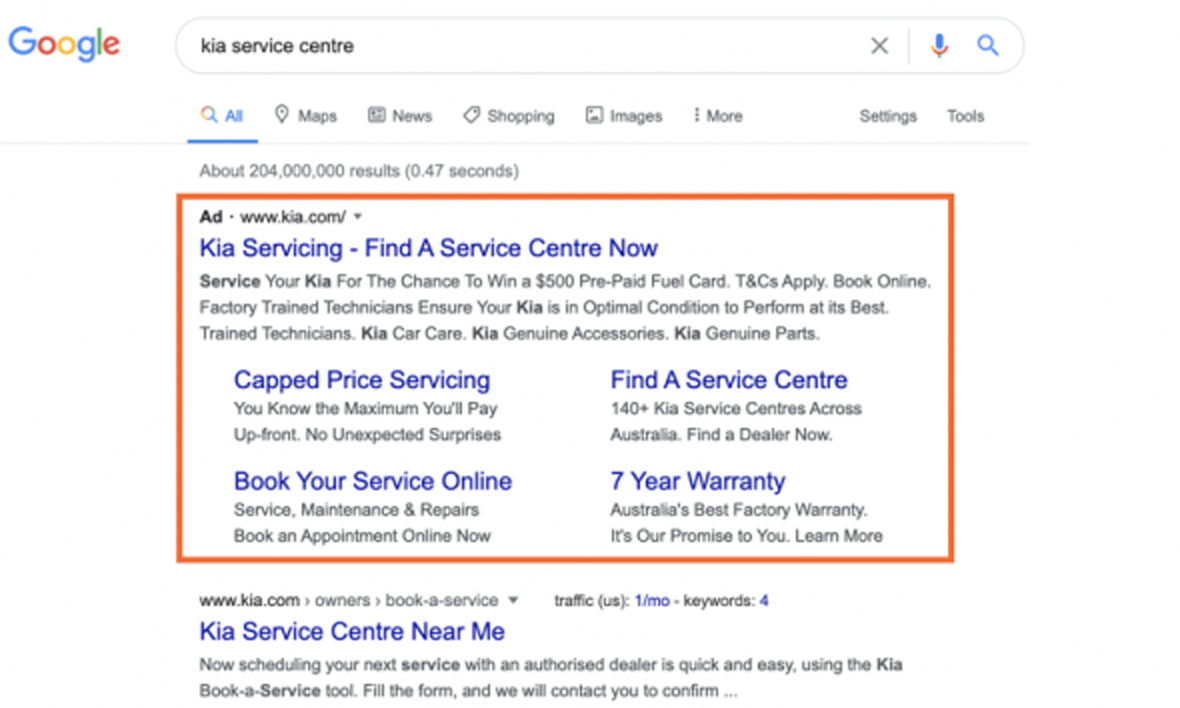Switch to the Maps tab

click(306, 115)
